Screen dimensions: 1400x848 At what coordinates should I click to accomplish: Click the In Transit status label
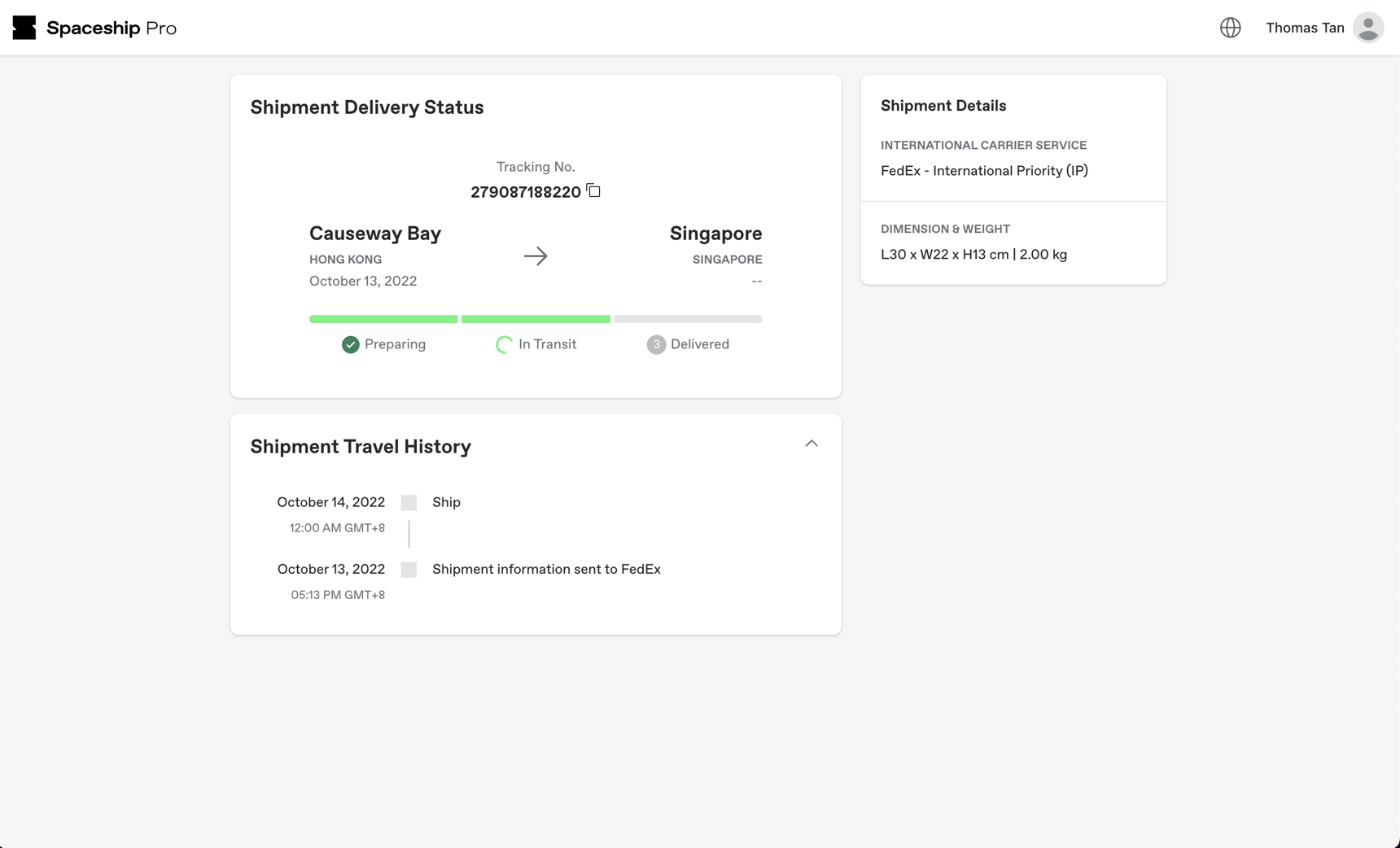pyautogui.click(x=547, y=344)
